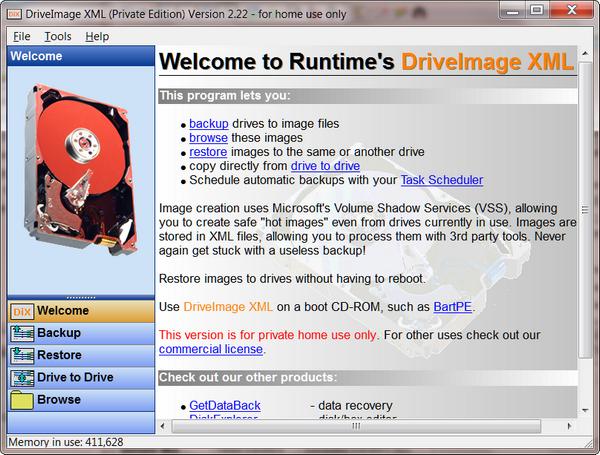This screenshot has height=455, width=600.
Task: Click the vertical scrollbar thumb
Action: click(x=585, y=210)
